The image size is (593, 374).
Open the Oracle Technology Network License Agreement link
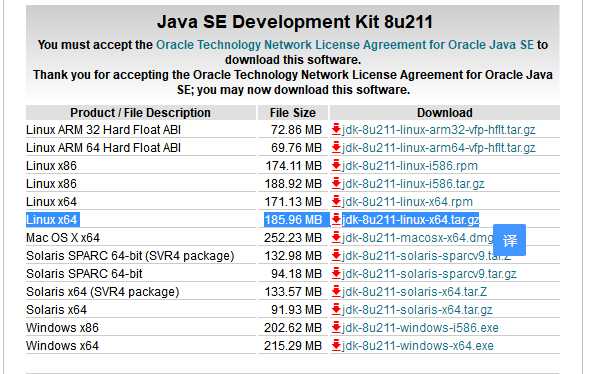coord(345,45)
